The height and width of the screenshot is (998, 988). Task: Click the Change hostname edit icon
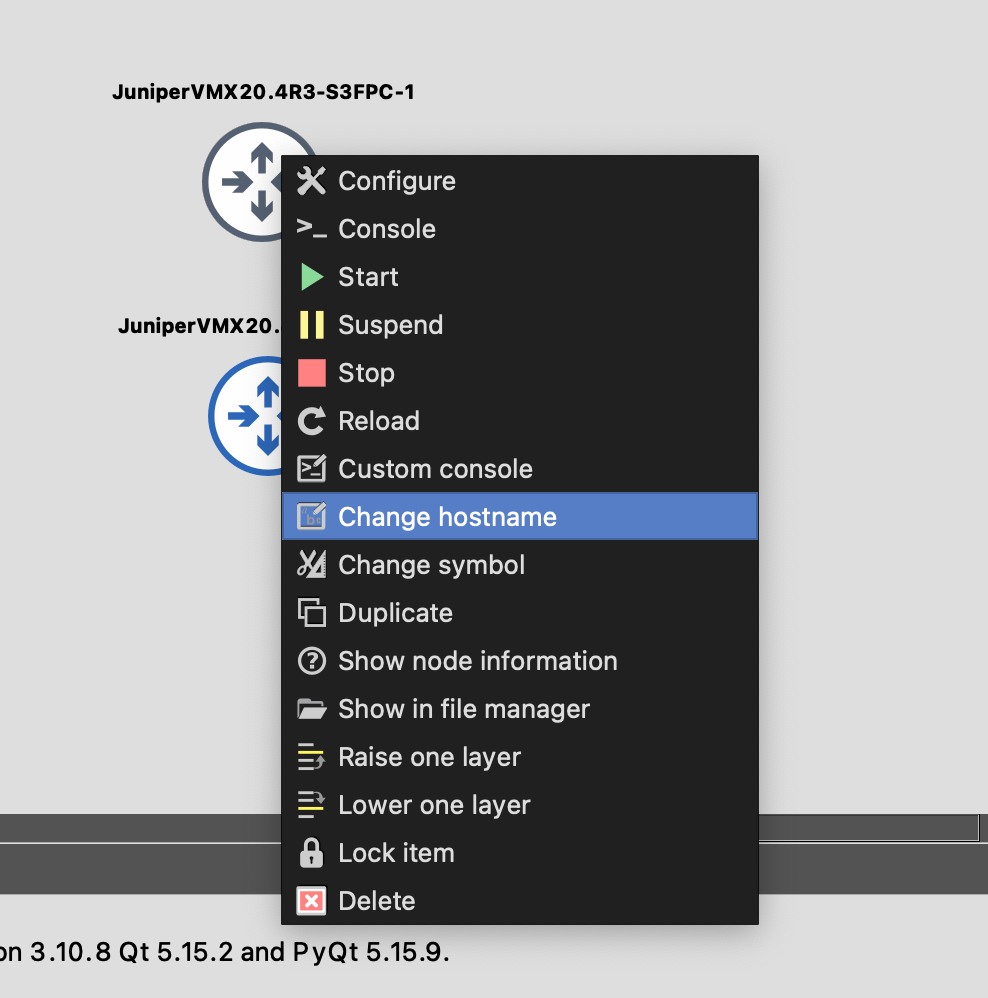point(311,516)
